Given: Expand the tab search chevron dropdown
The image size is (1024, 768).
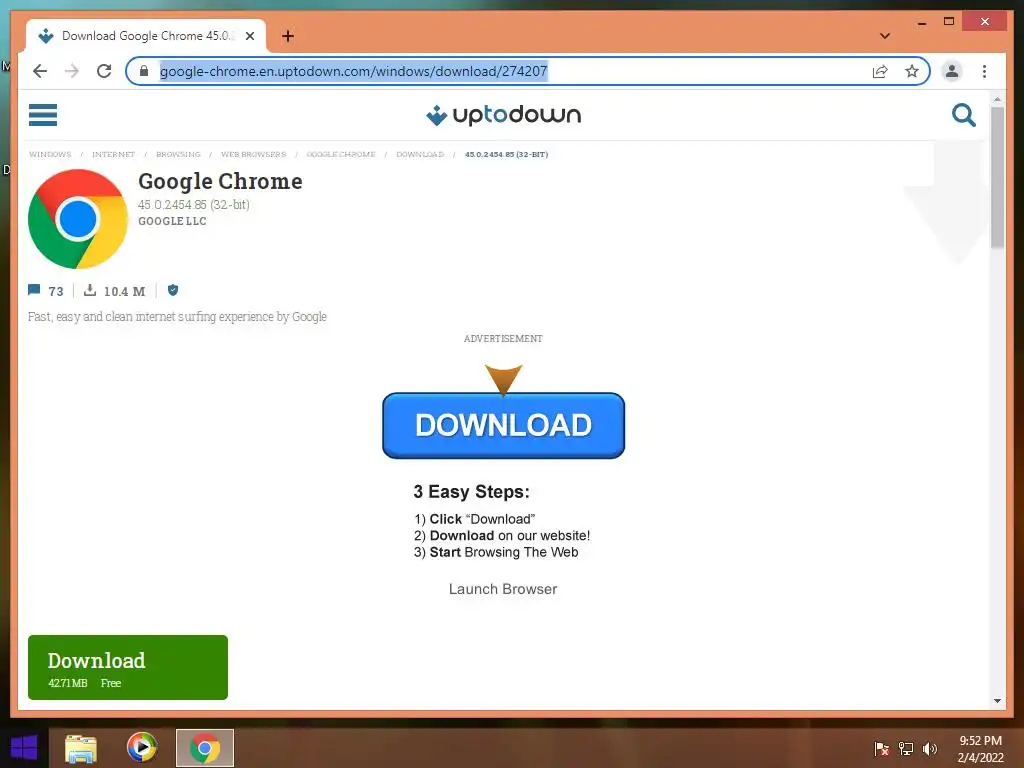Looking at the screenshot, I should pyautogui.click(x=885, y=36).
